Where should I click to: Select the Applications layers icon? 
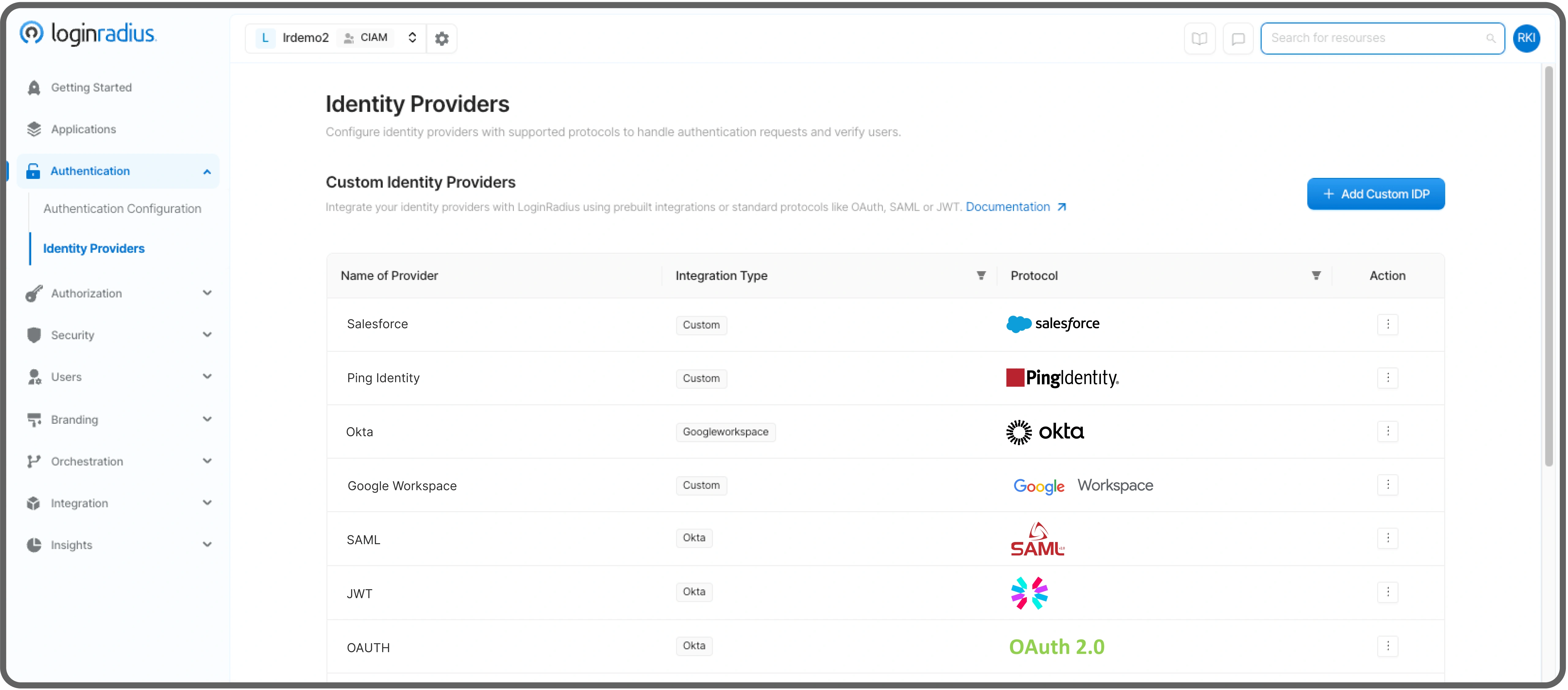point(34,128)
